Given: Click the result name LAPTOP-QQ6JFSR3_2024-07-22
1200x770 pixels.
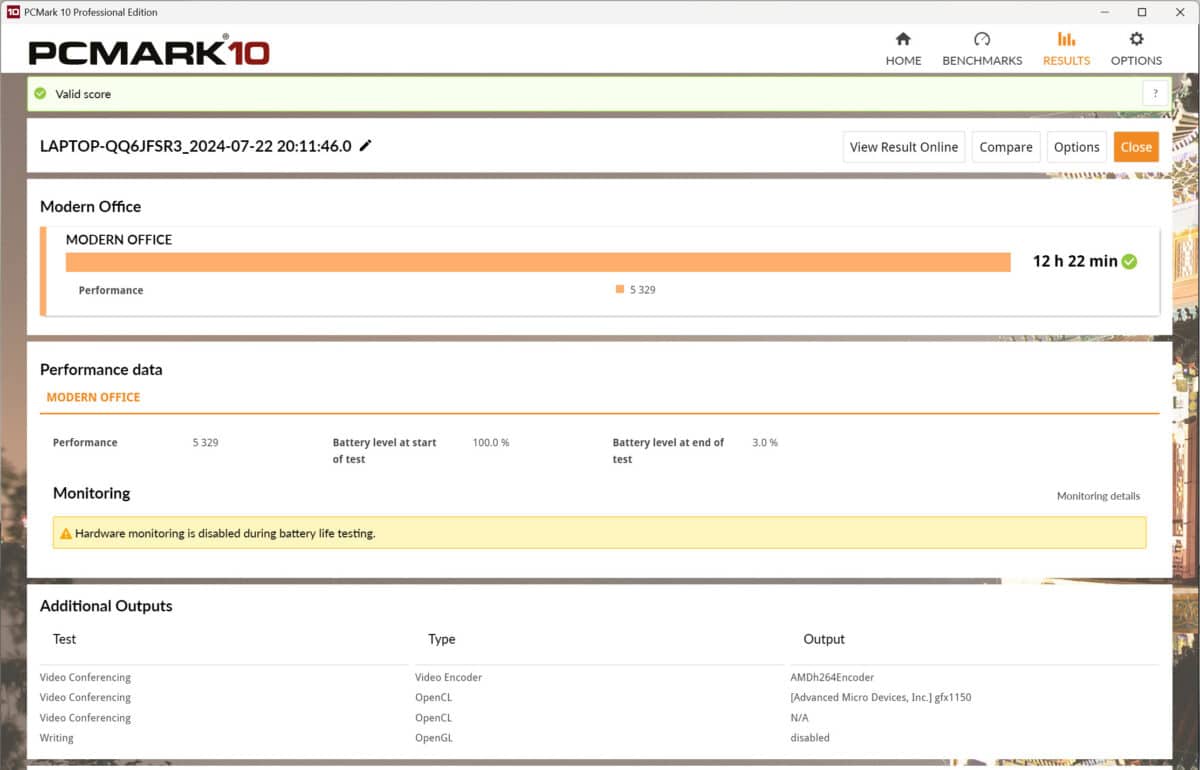Looking at the screenshot, I should pyautogui.click(x=195, y=146).
